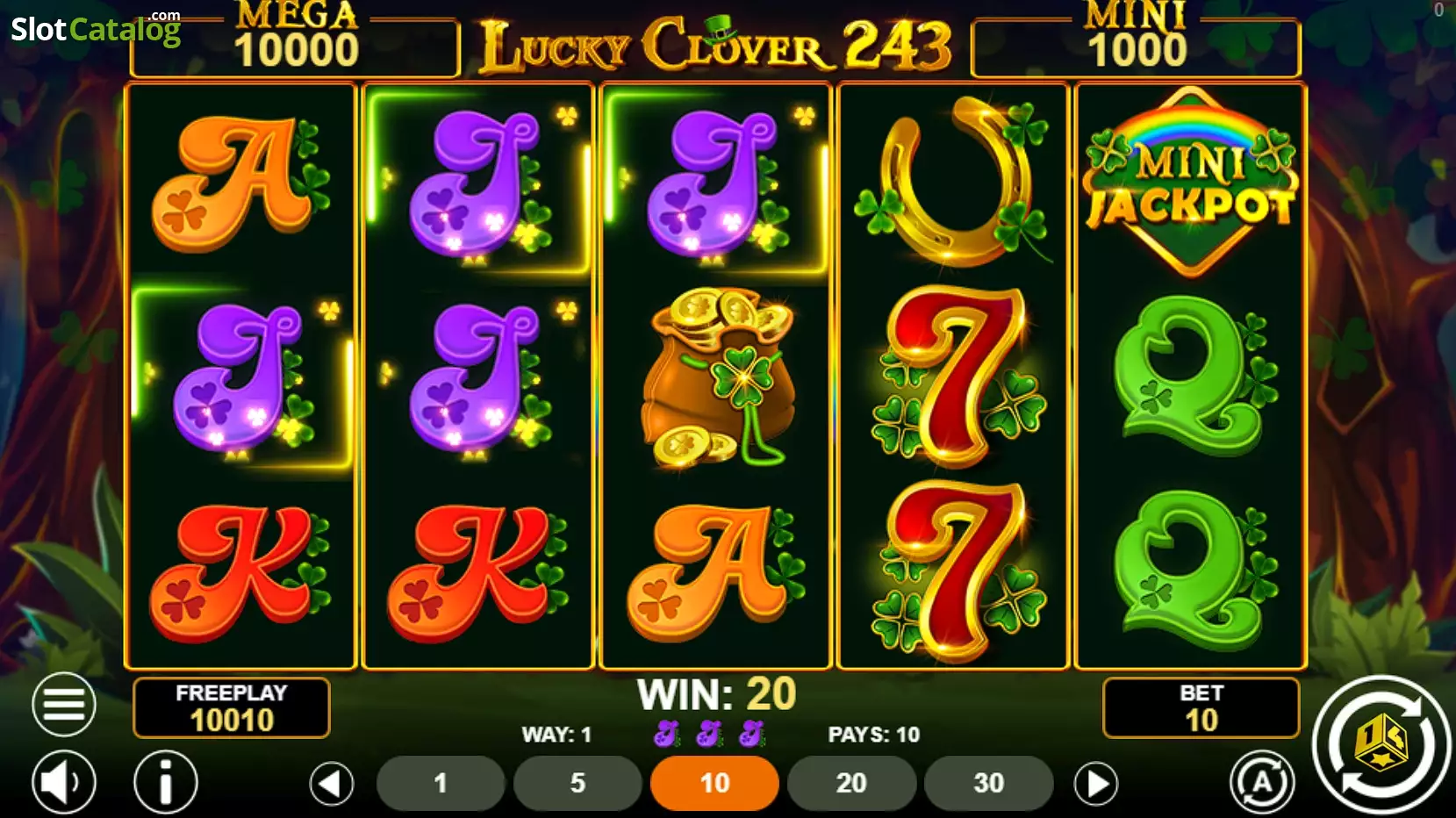Click the Bet amount display box
The image size is (1456, 818).
(1201, 707)
